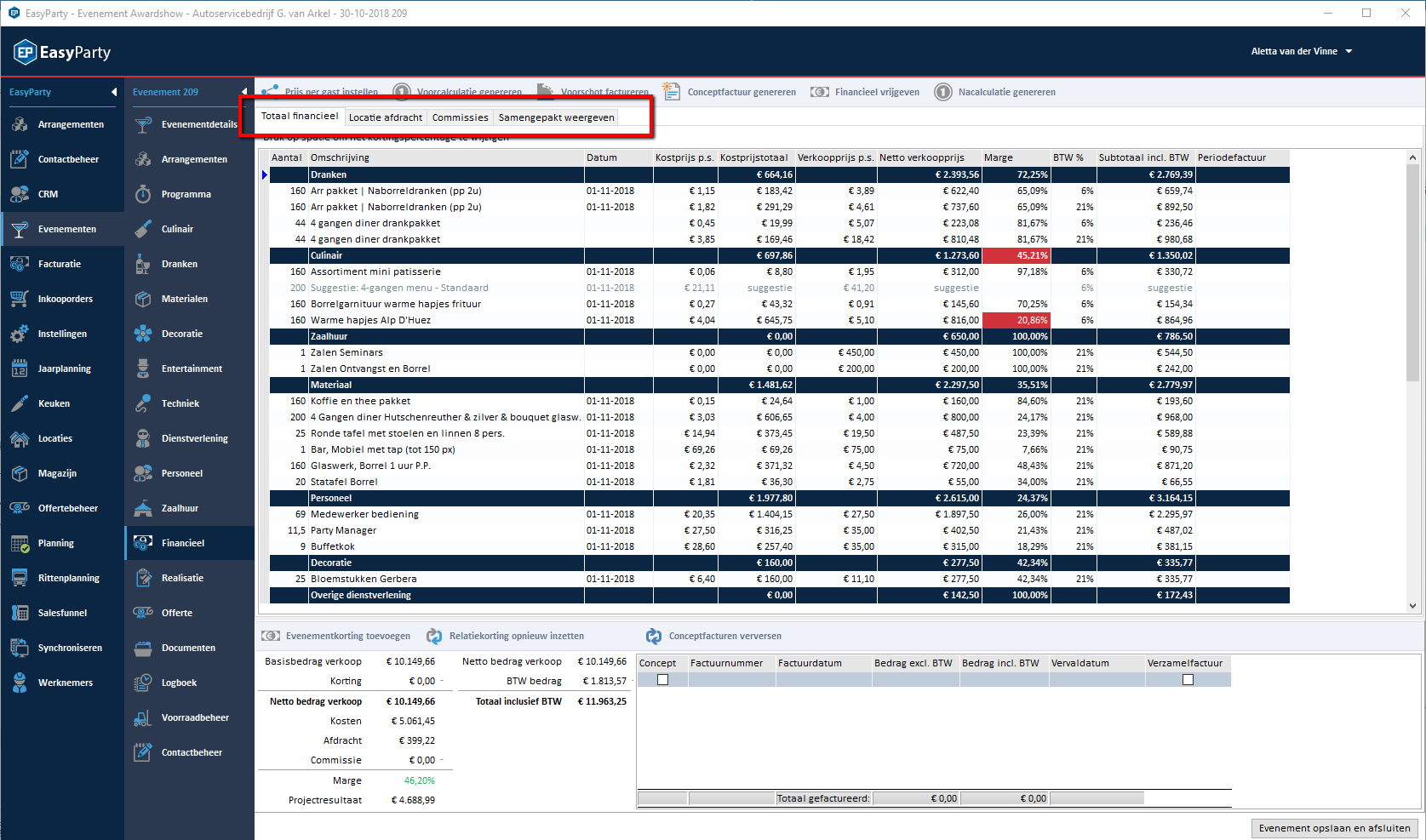The width and height of the screenshot is (1426, 840).
Task: Click Financieel vrijgeven
Action: pyautogui.click(x=866, y=92)
